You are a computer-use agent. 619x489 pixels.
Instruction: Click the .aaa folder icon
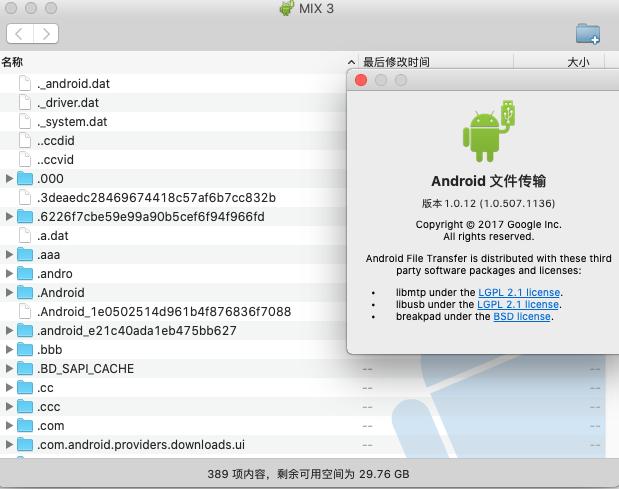point(25,255)
